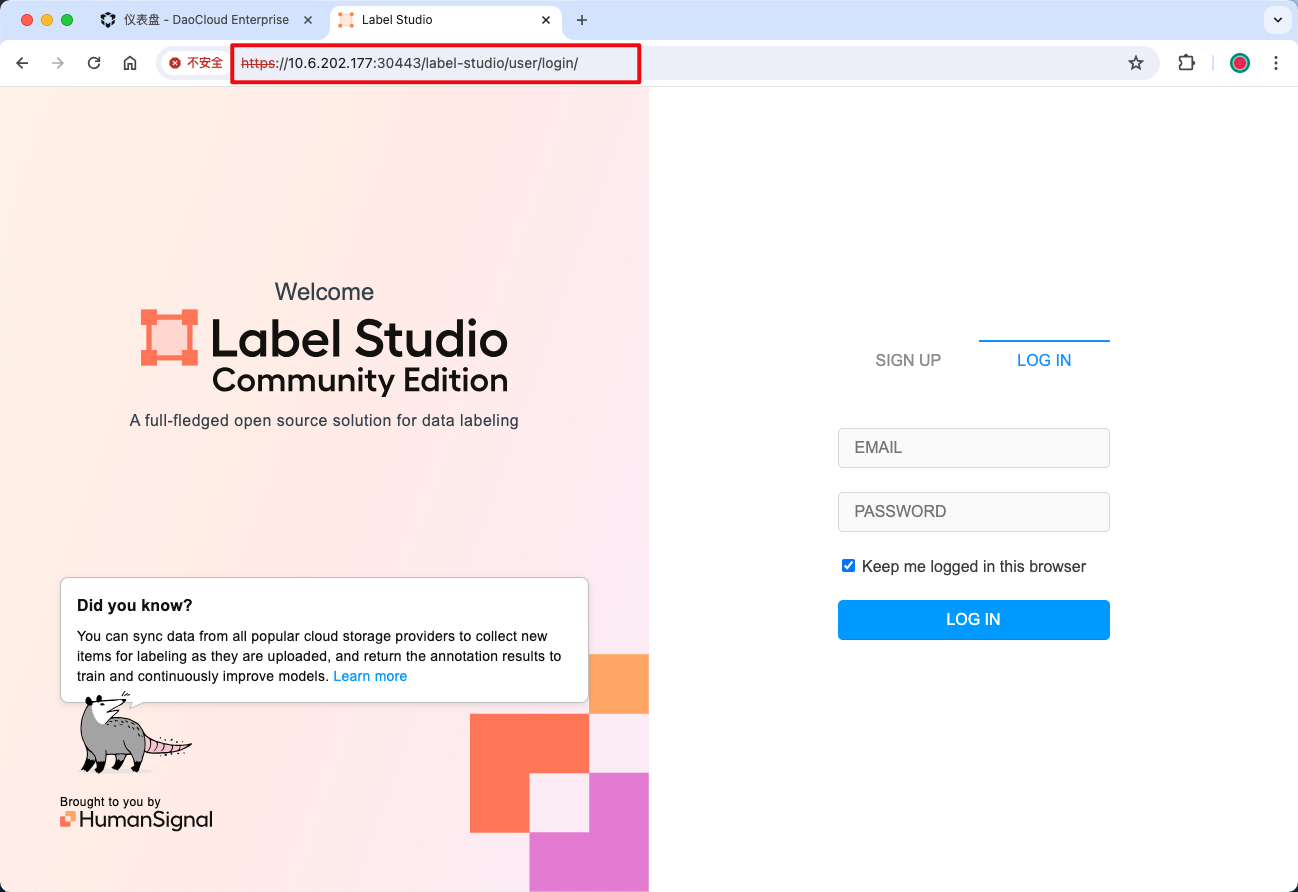Click the browser profile avatar icon
This screenshot has width=1298, height=892.
pyautogui.click(x=1239, y=62)
